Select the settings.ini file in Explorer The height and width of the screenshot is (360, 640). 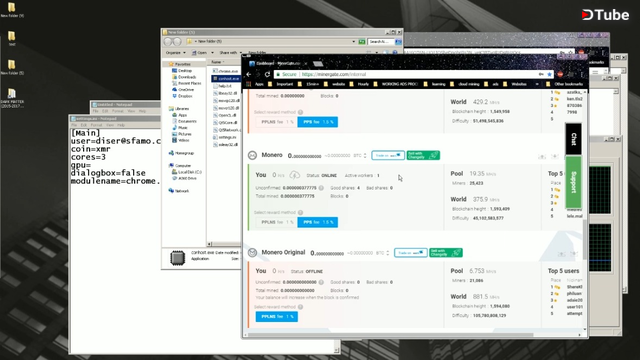click(224, 137)
